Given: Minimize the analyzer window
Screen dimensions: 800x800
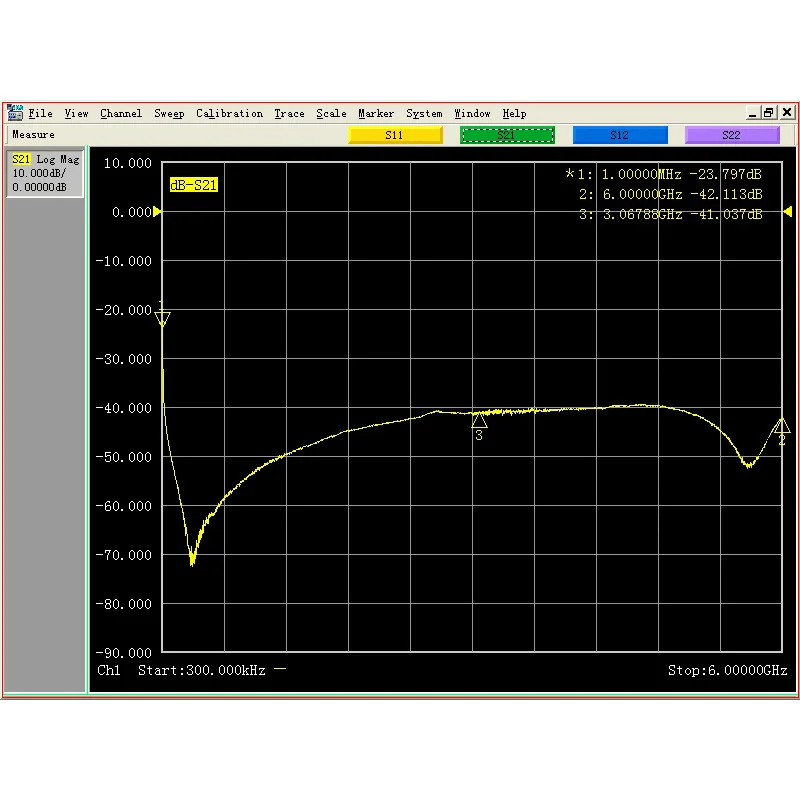Looking at the screenshot, I should 752,113.
